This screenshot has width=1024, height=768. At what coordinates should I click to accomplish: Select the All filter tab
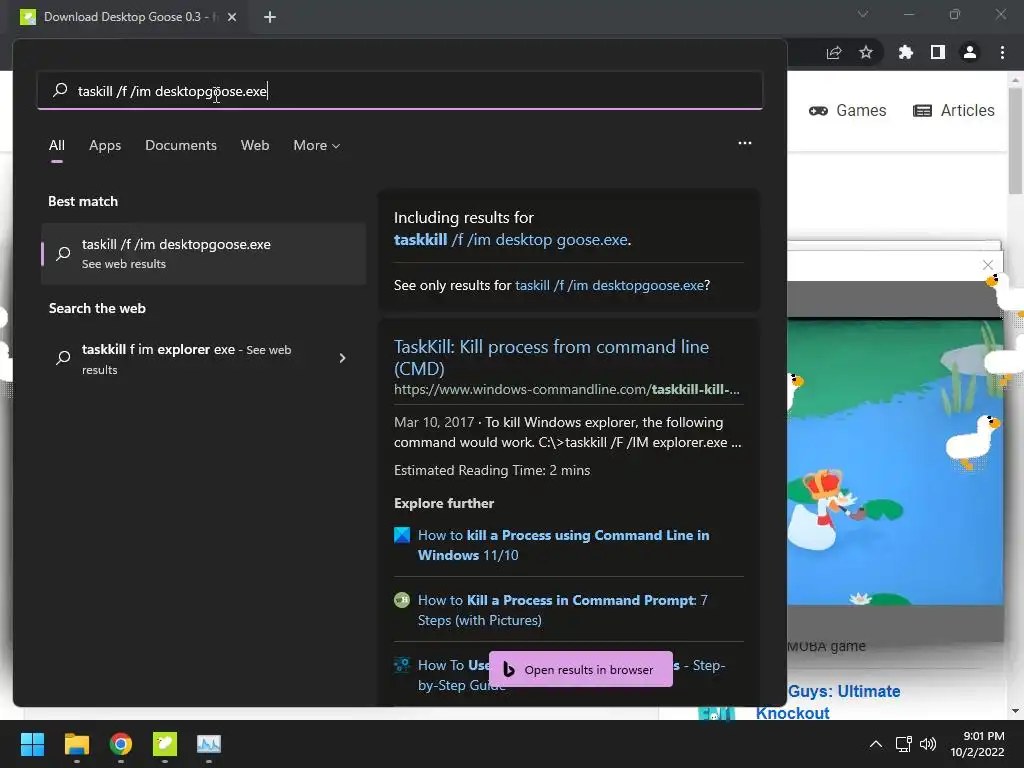point(57,146)
